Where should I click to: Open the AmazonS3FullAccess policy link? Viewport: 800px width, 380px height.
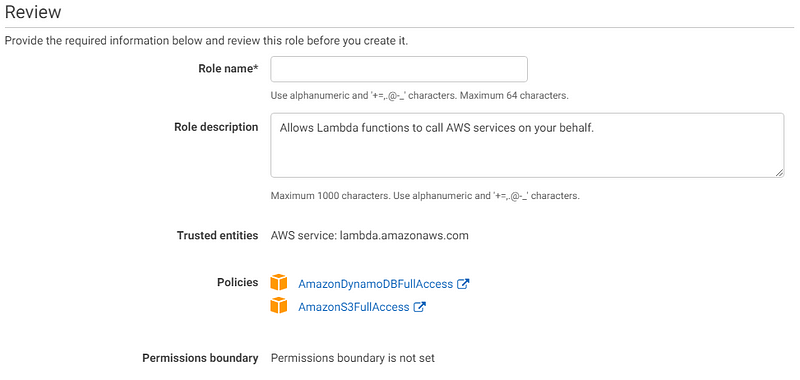click(x=354, y=307)
